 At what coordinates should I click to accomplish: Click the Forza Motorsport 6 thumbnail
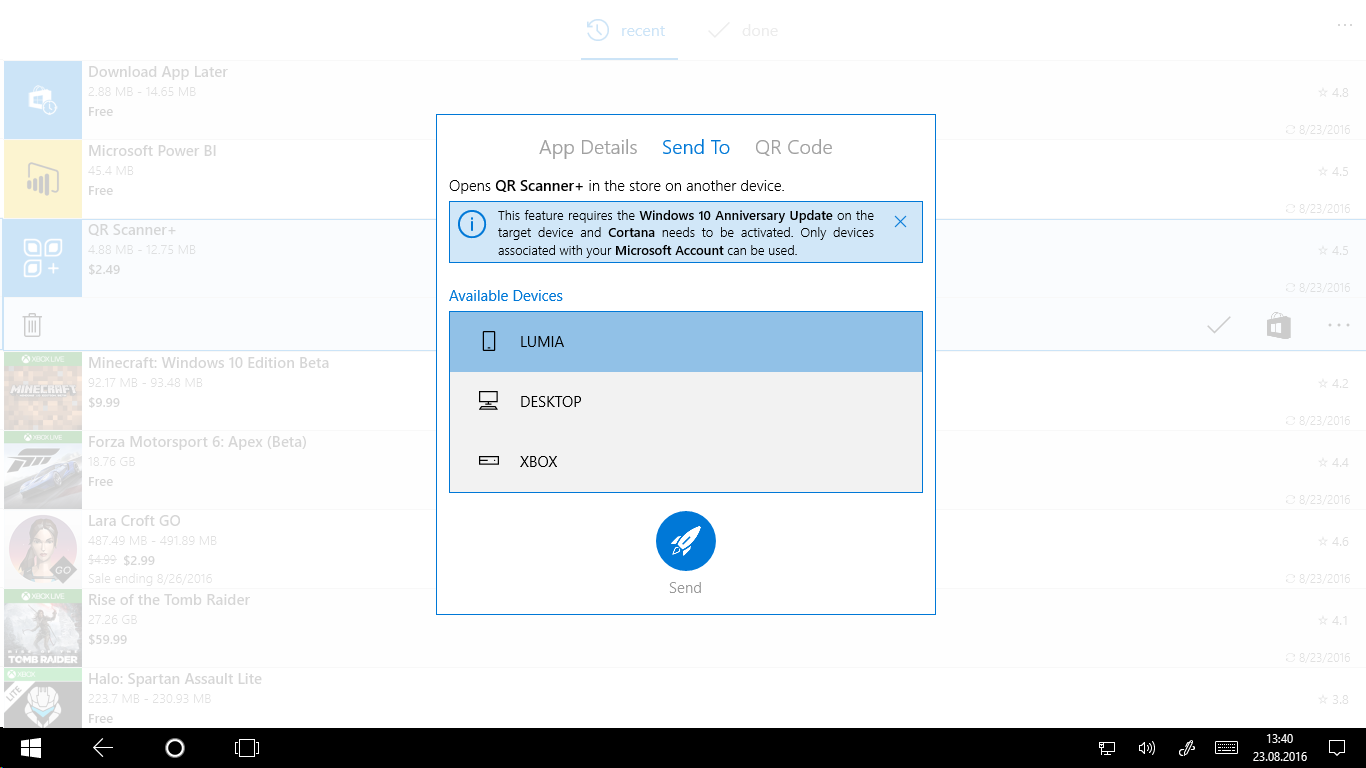(x=43, y=470)
